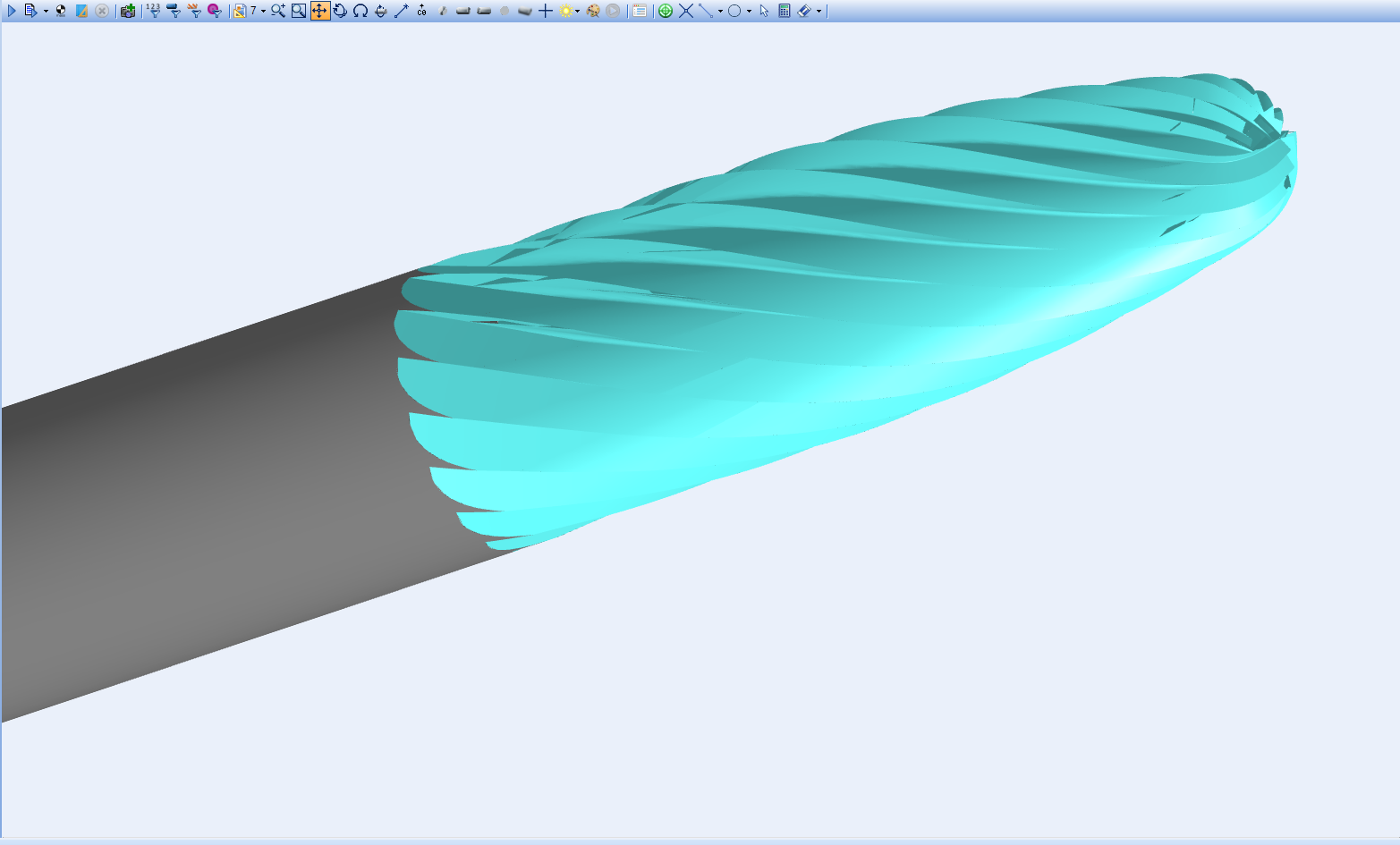The image size is (1400, 845).
Task: Toggle the blue plus crosshair display
Action: click(545, 11)
